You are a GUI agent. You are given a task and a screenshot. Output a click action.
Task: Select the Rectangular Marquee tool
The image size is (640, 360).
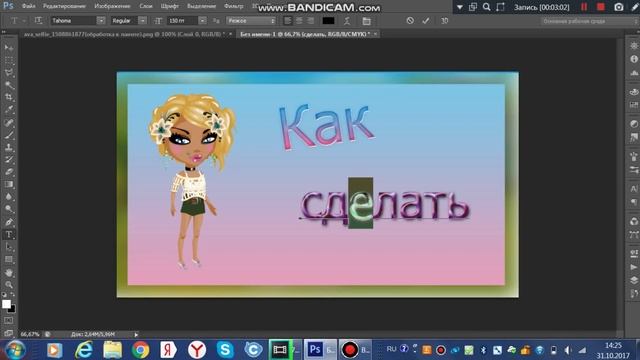[x=9, y=60]
